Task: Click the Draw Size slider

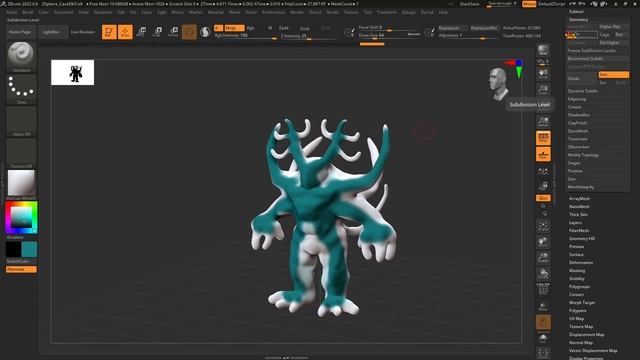Action: pos(390,36)
